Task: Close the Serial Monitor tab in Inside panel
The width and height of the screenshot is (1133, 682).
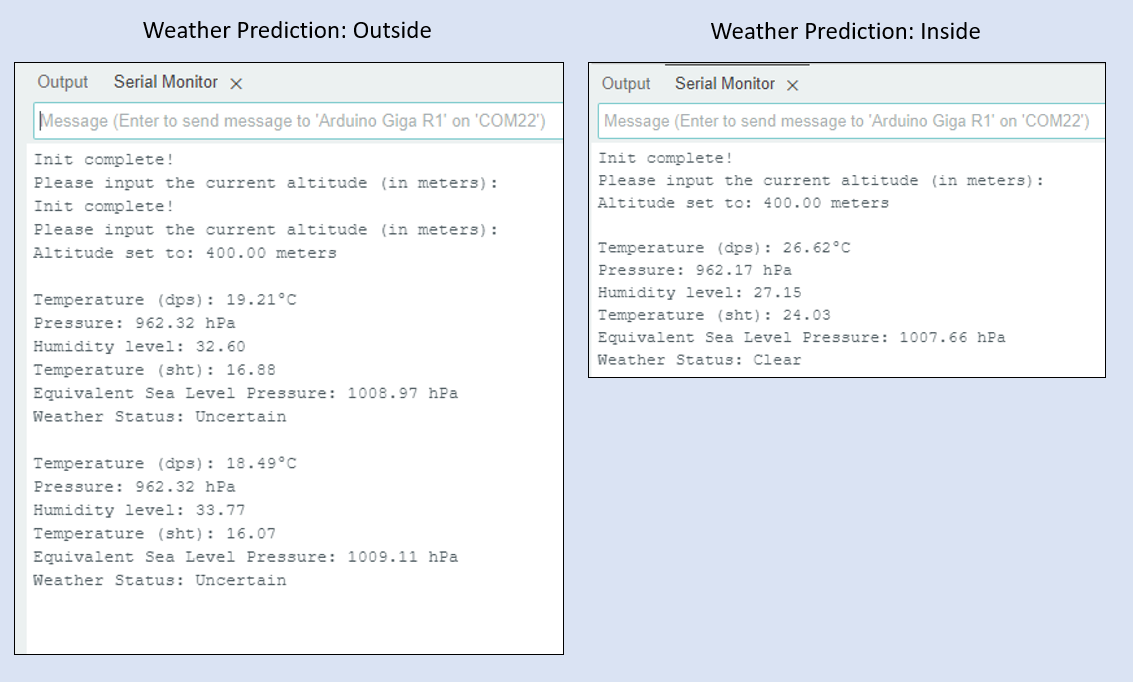Action: click(x=792, y=85)
